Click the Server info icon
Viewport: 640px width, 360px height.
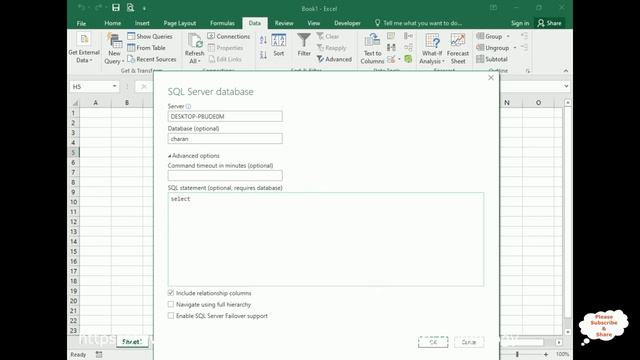point(188,107)
